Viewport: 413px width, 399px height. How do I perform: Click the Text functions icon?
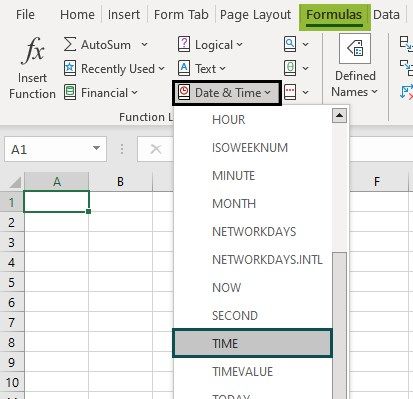pyautogui.click(x=184, y=68)
